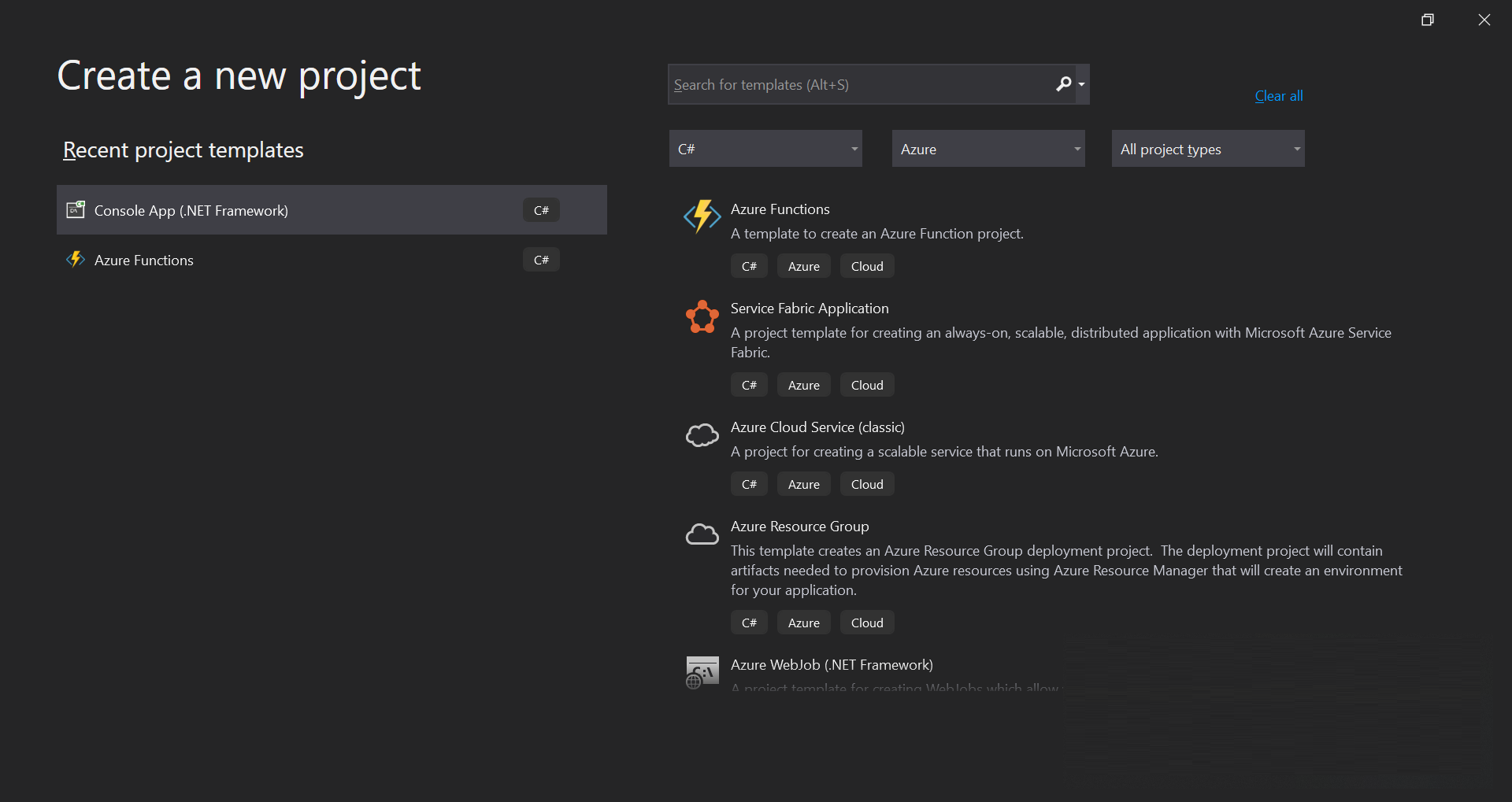Image resolution: width=1512 pixels, height=802 pixels.
Task: Click the Azure tag under Service Fabric Application
Action: (804, 385)
